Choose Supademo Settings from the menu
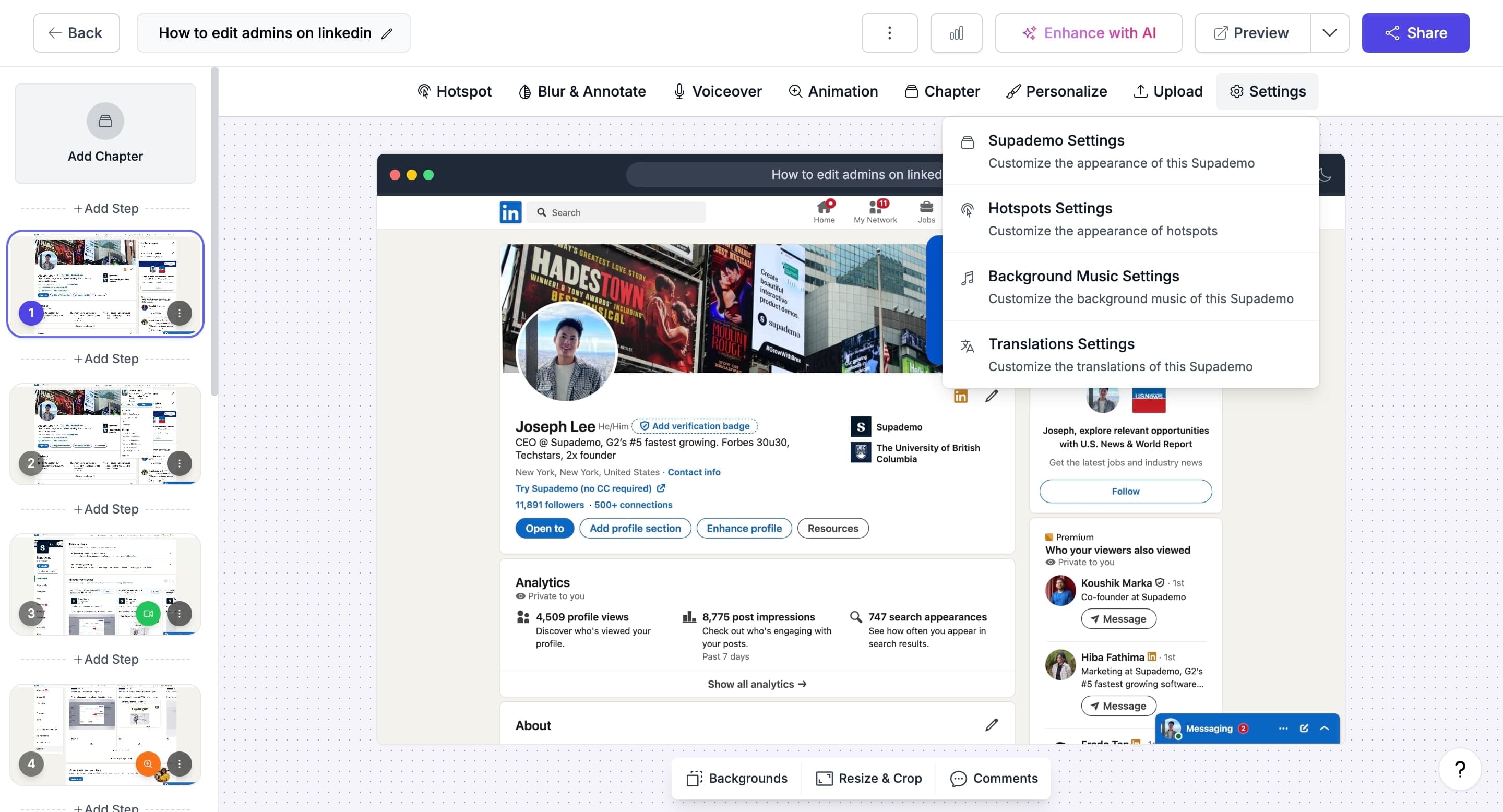The height and width of the screenshot is (812, 1503). [x=1130, y=151]
